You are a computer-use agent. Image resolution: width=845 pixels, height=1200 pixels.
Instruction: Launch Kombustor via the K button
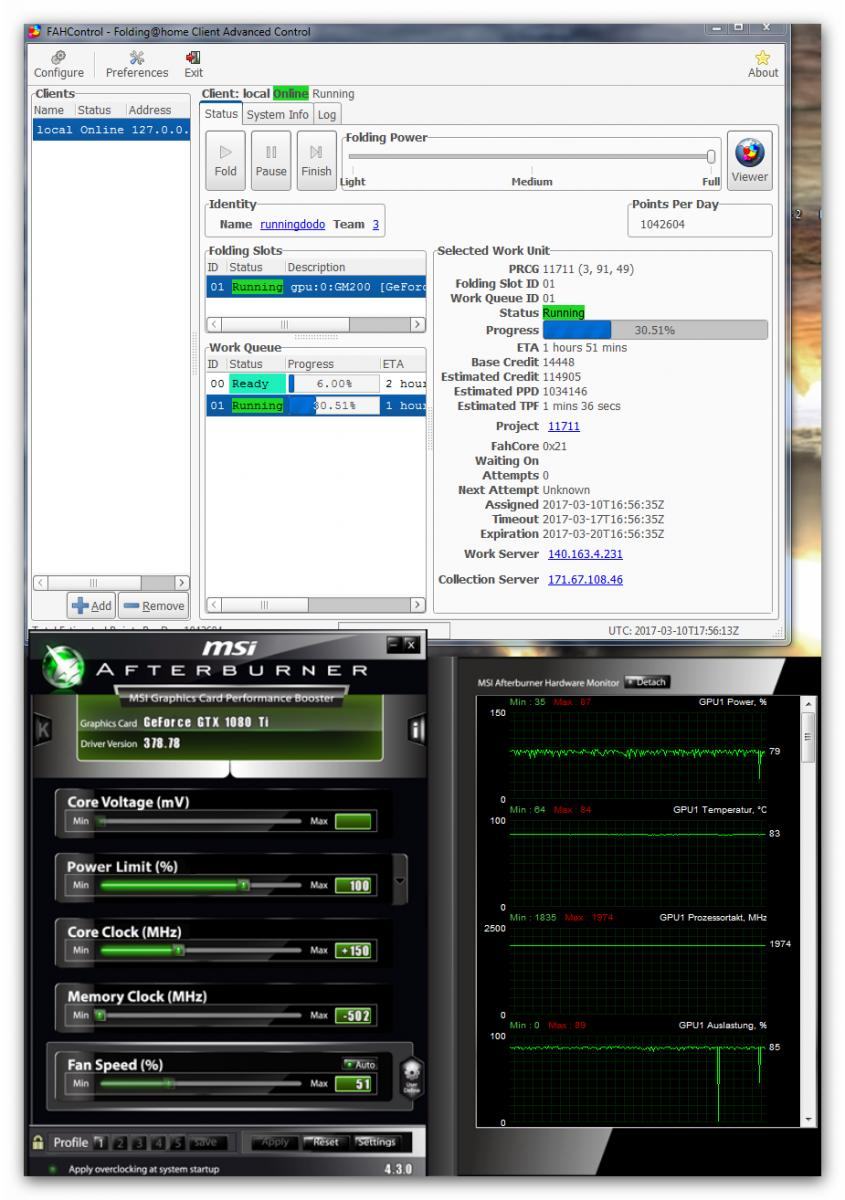pos(42,732)
